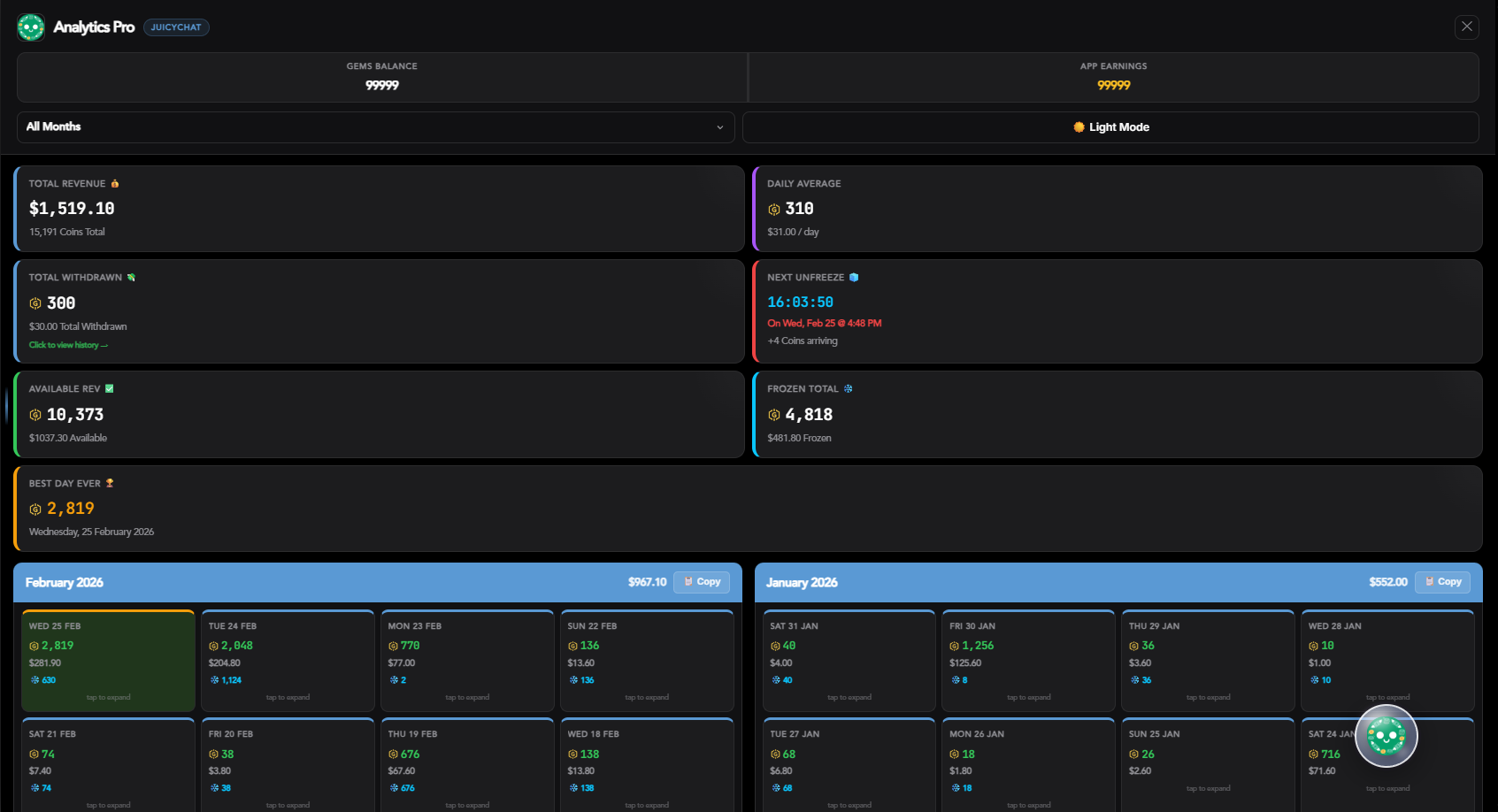Click the Total Revenue money bag icon
This screenshot has height=812, width=1498.
[115, 184]
